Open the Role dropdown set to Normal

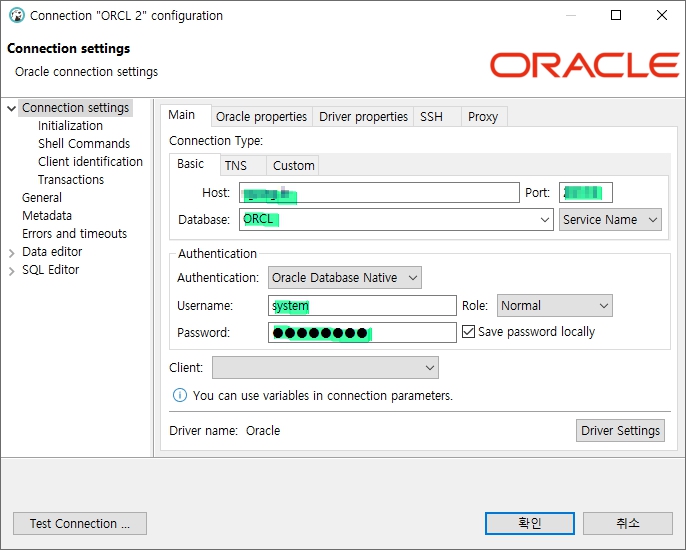tap(554, 305)
